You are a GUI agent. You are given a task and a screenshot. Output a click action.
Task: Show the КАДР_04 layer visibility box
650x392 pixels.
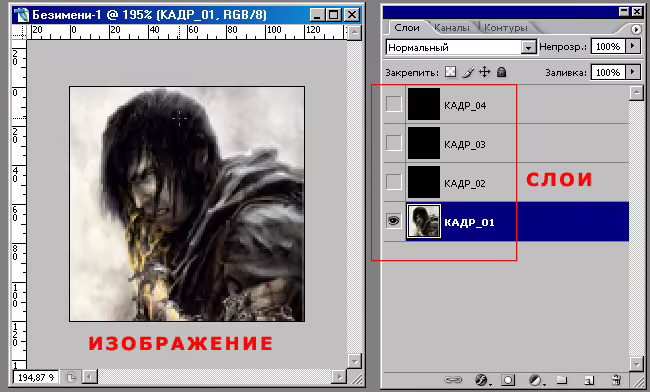pos(394,104)
